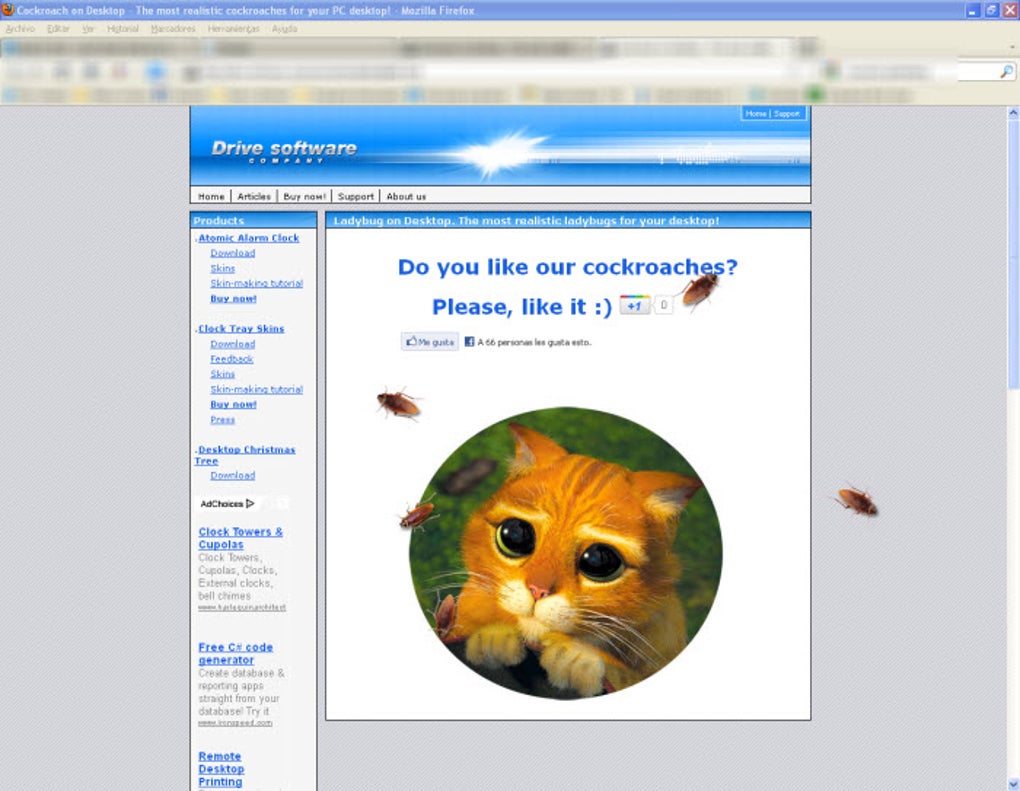This screenshot has height=791, width=1020.
Task: Click Download under Clock Tray Skins
Action: [232, 344]
